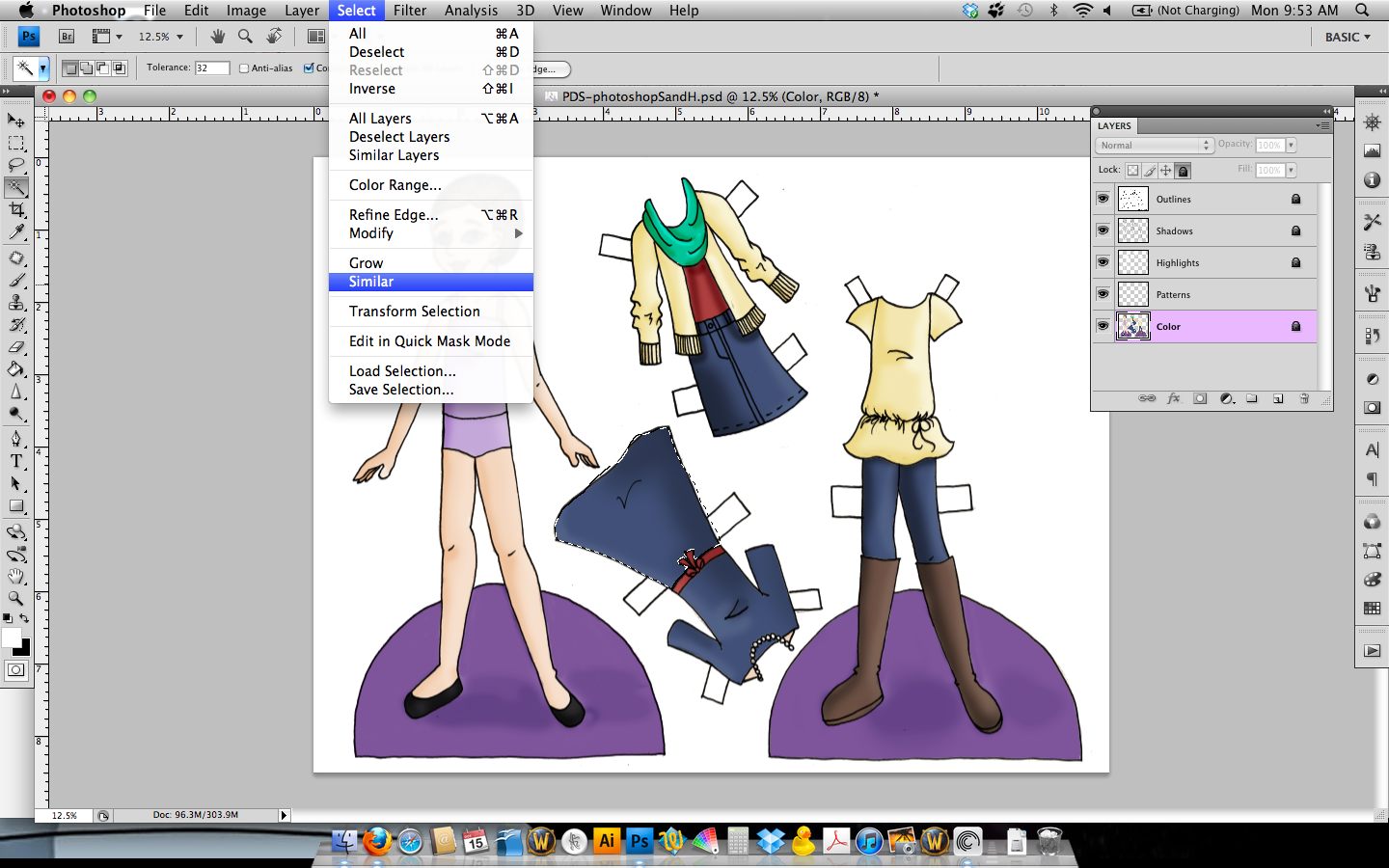Click the white foreground color swatch

click(x=12, y=637)
